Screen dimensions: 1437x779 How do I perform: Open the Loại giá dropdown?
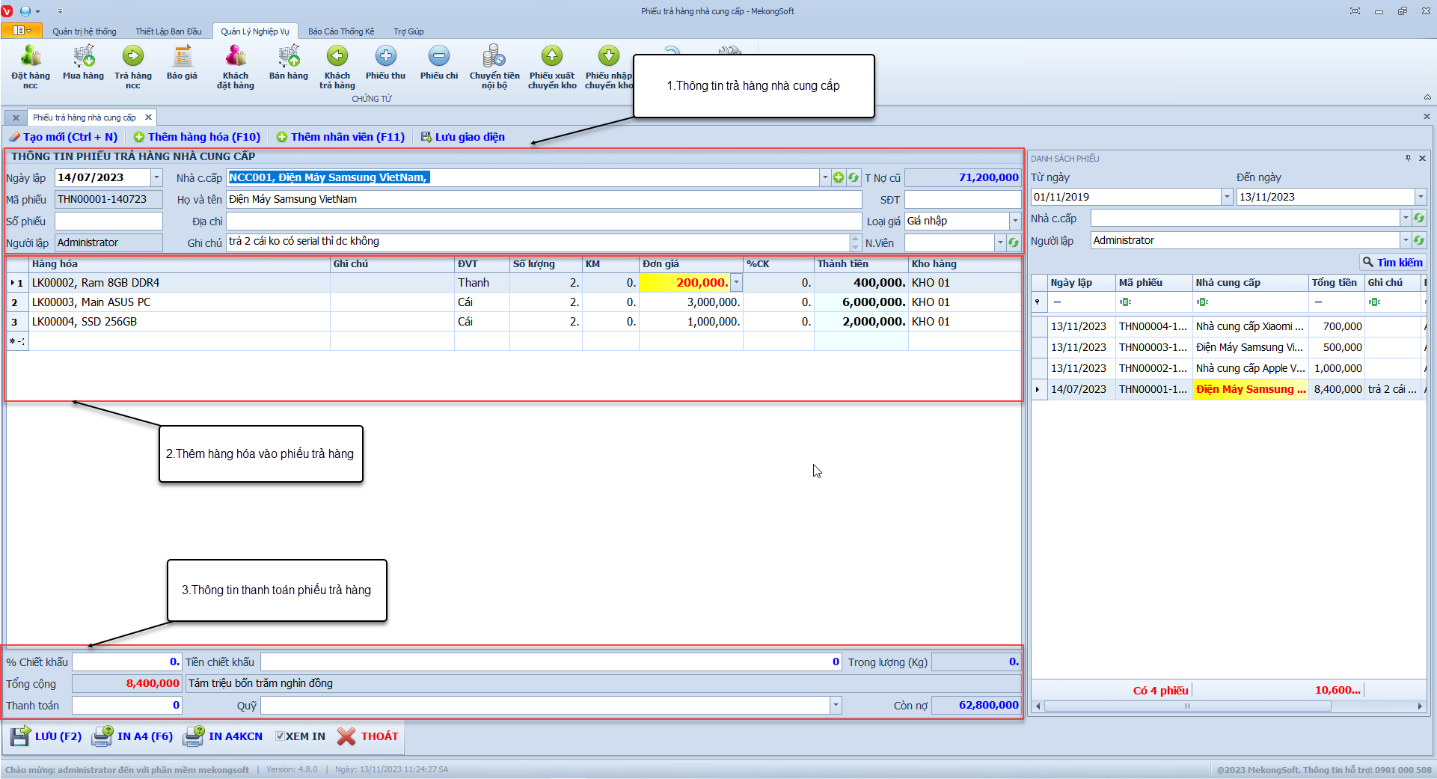coord(1014,221)
